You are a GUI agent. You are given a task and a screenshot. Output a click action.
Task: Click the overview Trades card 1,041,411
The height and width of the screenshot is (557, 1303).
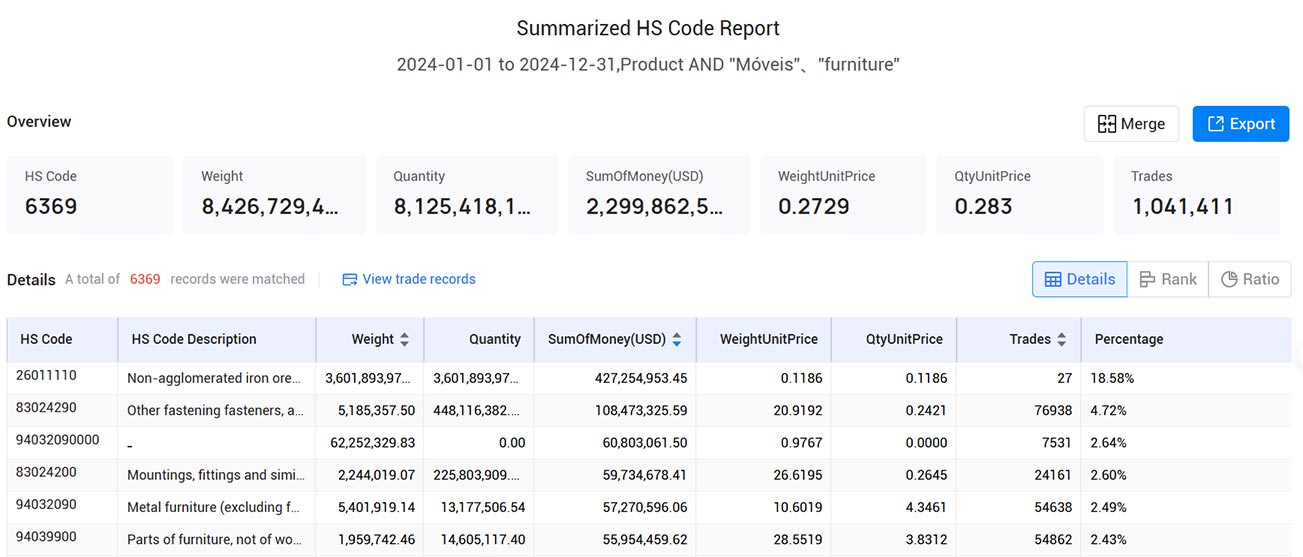tap(1196, 194)
